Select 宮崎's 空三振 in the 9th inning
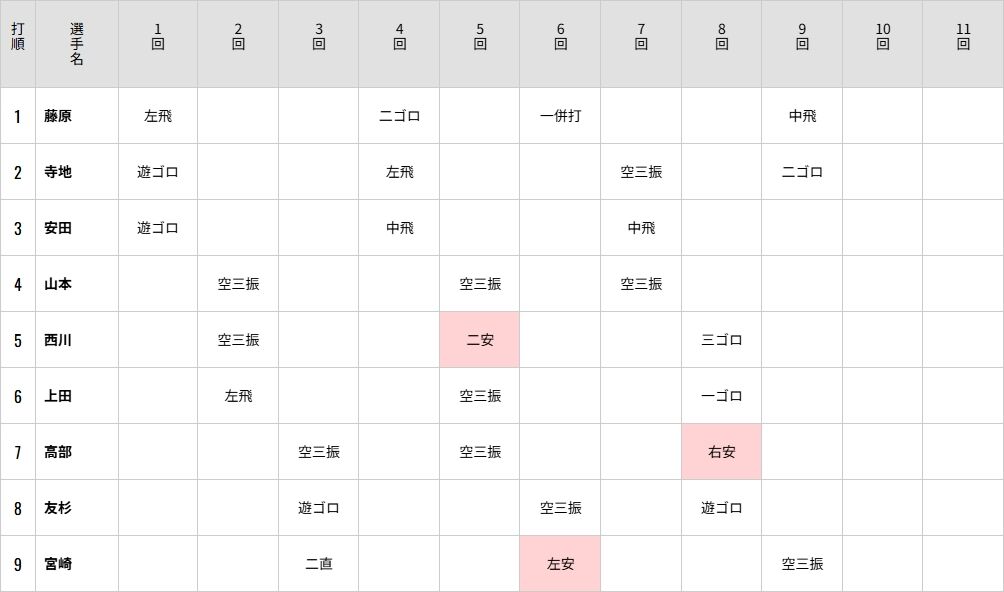Image resolution: width=1004 pixels, height=592 pixels. (x=802, y=564)
